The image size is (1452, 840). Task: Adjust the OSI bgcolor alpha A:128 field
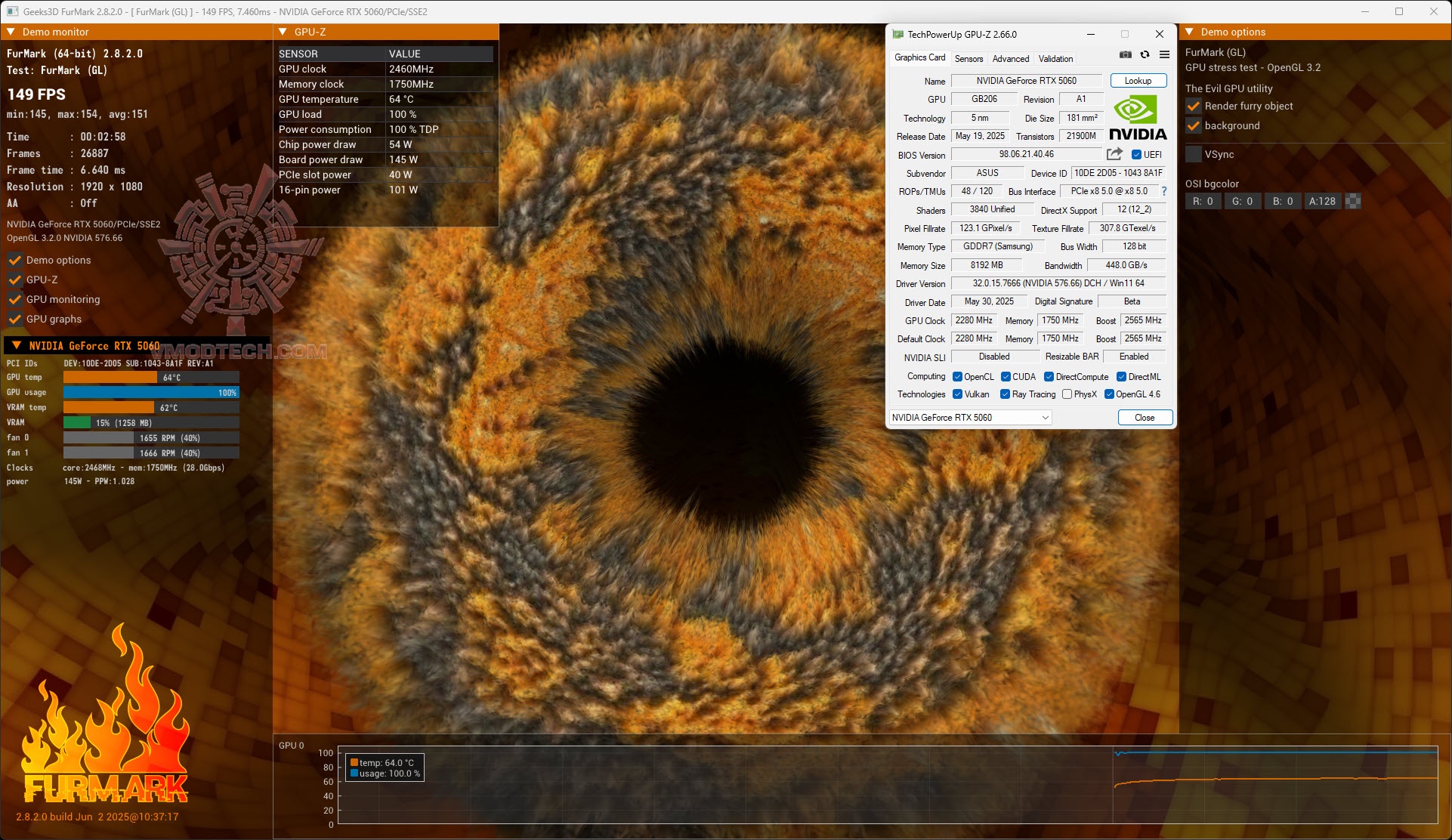[x=1322, y=201]
